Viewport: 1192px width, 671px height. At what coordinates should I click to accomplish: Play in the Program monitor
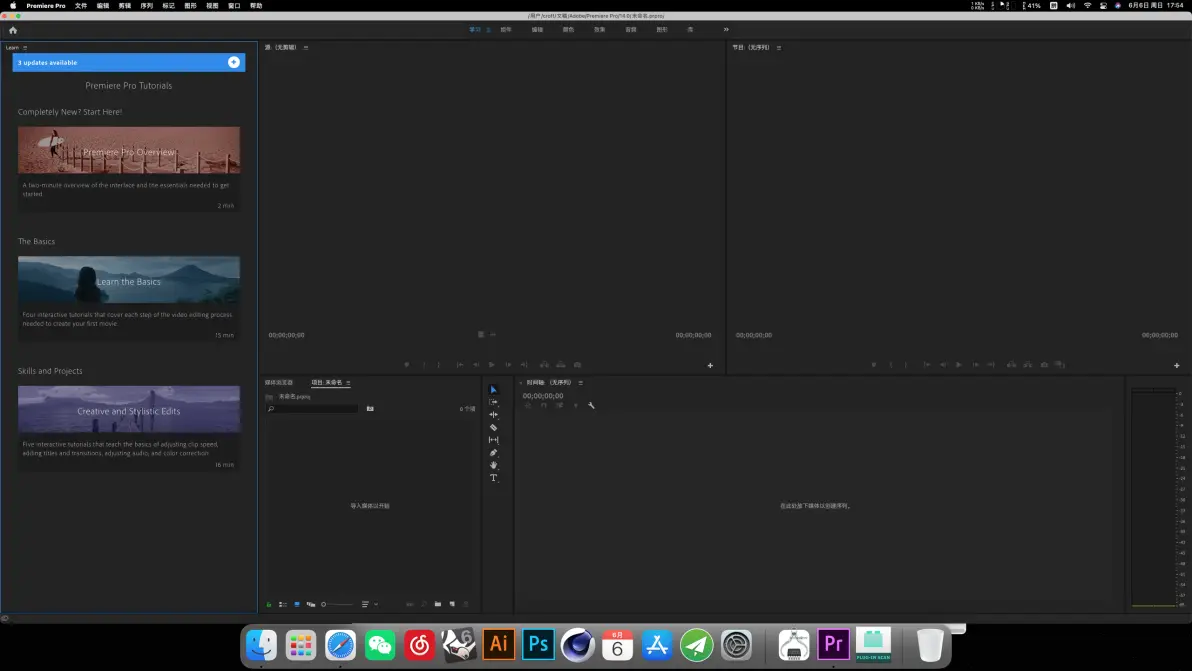coord(959,366)
